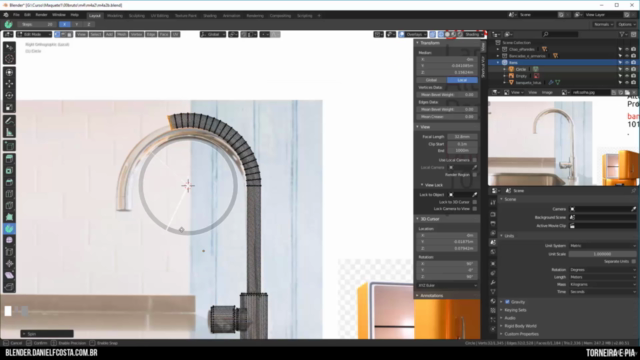Click the eyedropper beside Camera field

pyautogui.click(x=633, y=209)
